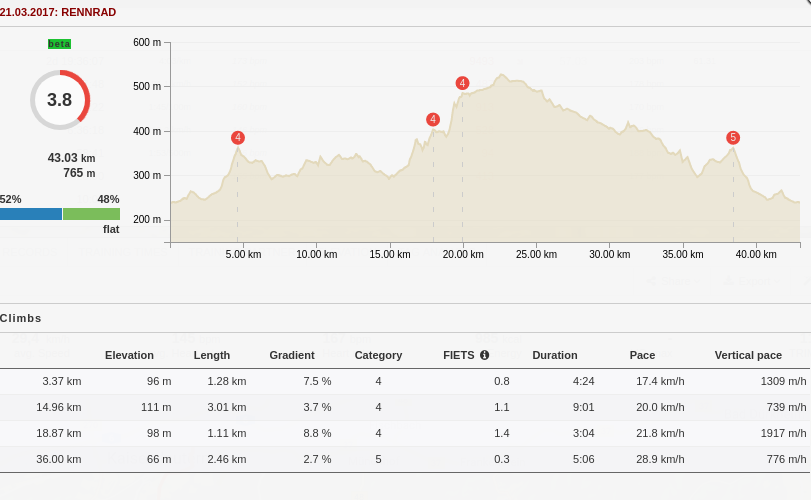Click the blue 52% bar segment
The image size is (811, 500).
pyautogui.click(x=31, y=214)
